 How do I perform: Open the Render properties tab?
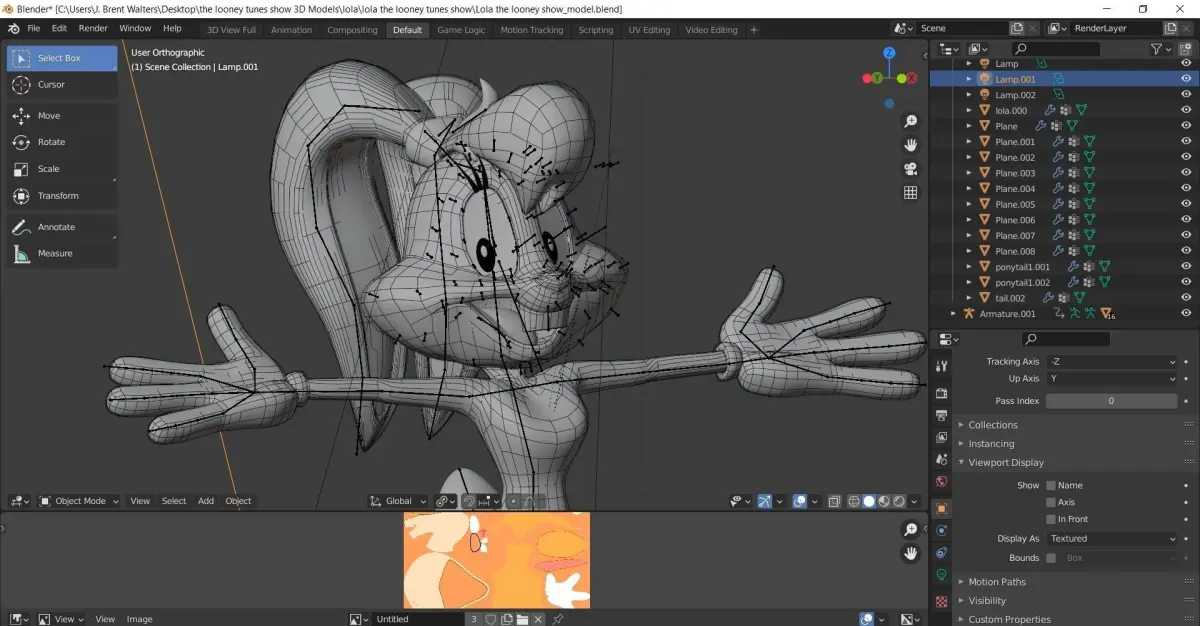[x=941, y=393]
